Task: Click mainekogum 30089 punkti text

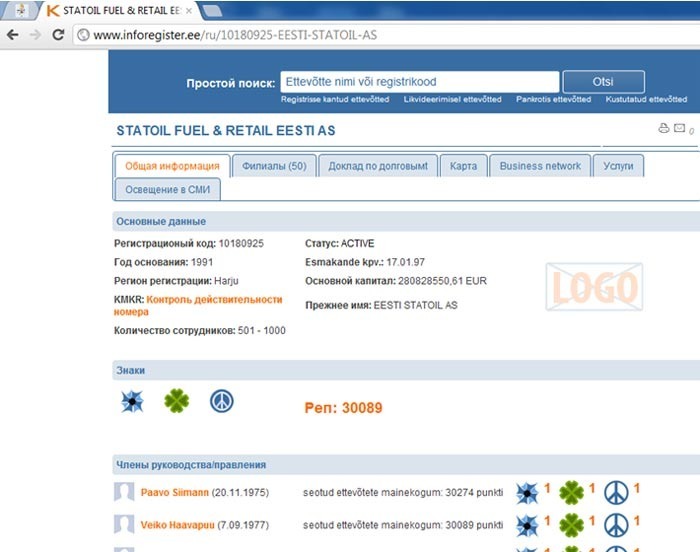Action: 403,525
